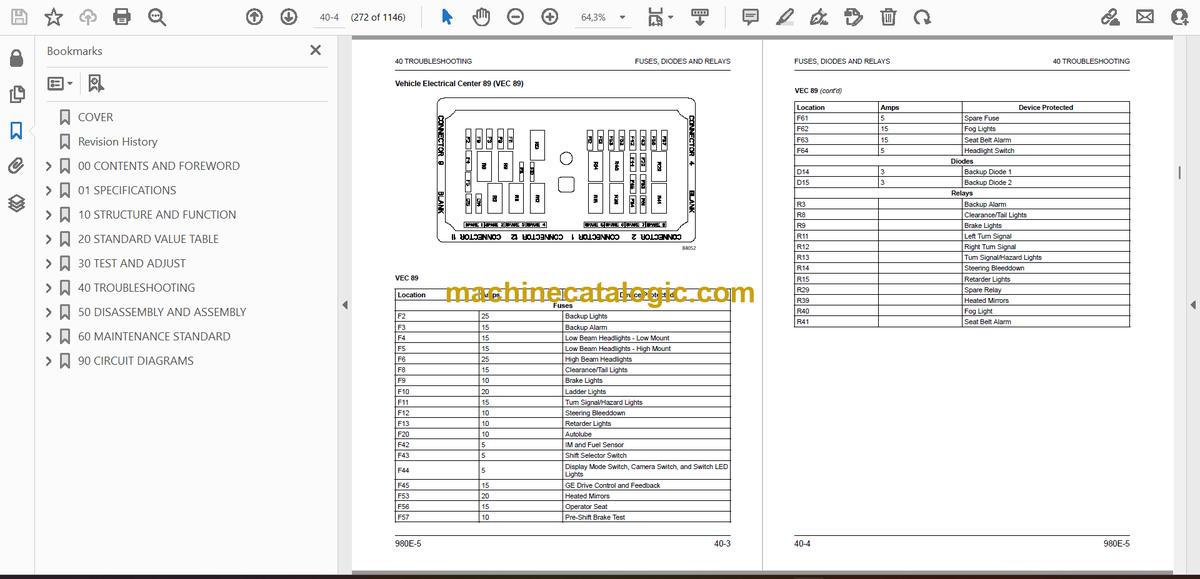
Task: Zoom in with the plus button
Action: 550,17
